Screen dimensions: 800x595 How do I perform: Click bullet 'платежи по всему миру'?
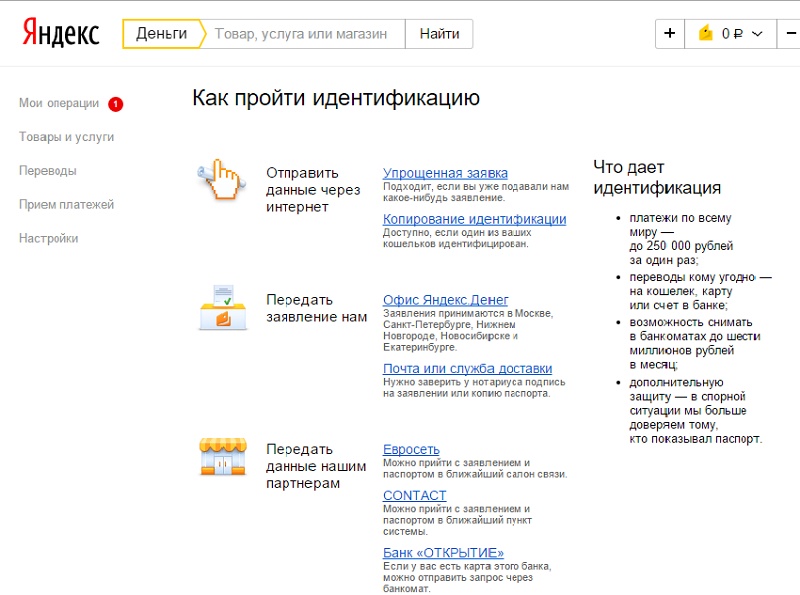pyautogui.click(x=681, y=239)
